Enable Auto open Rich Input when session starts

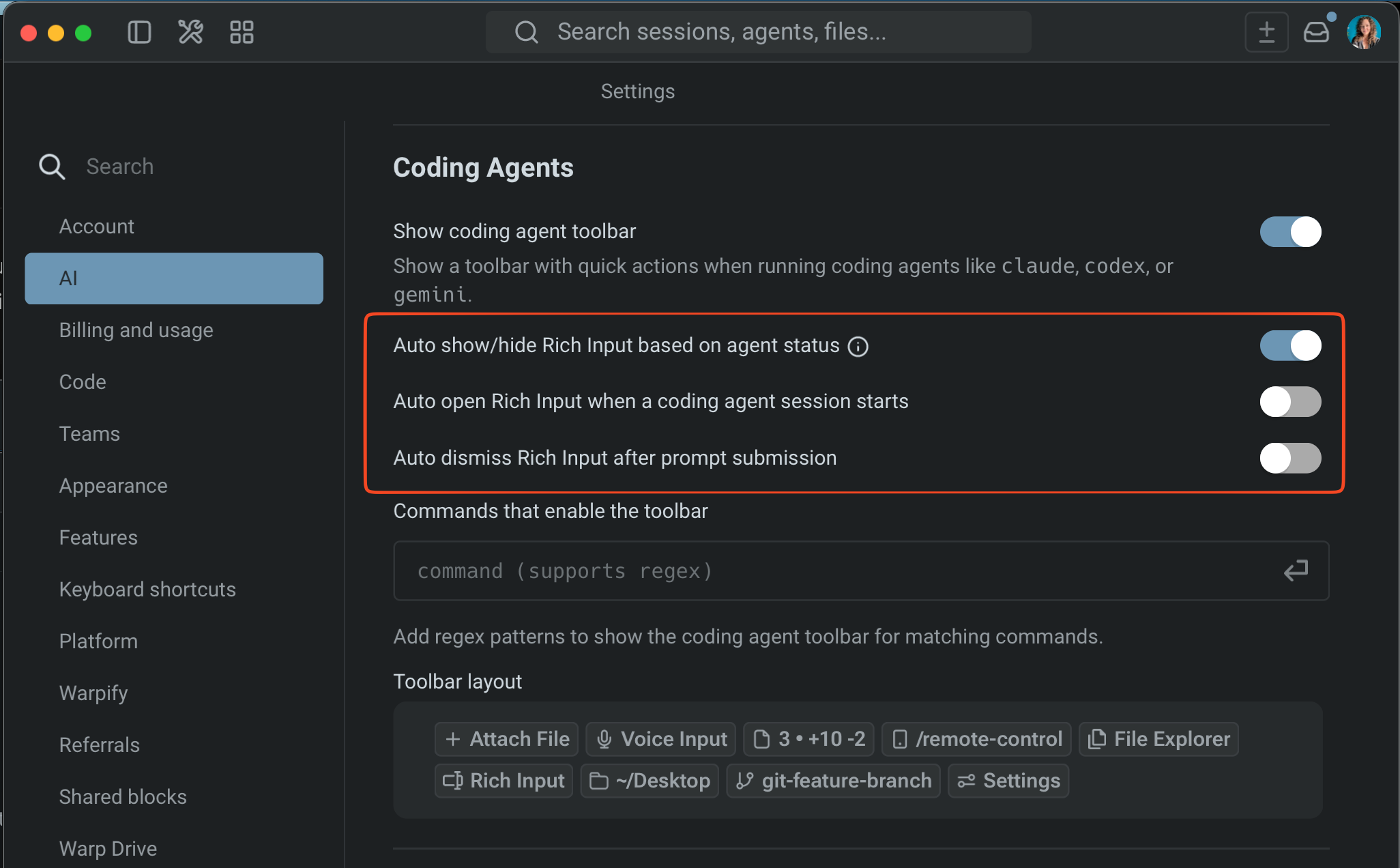pos(1290,402)
